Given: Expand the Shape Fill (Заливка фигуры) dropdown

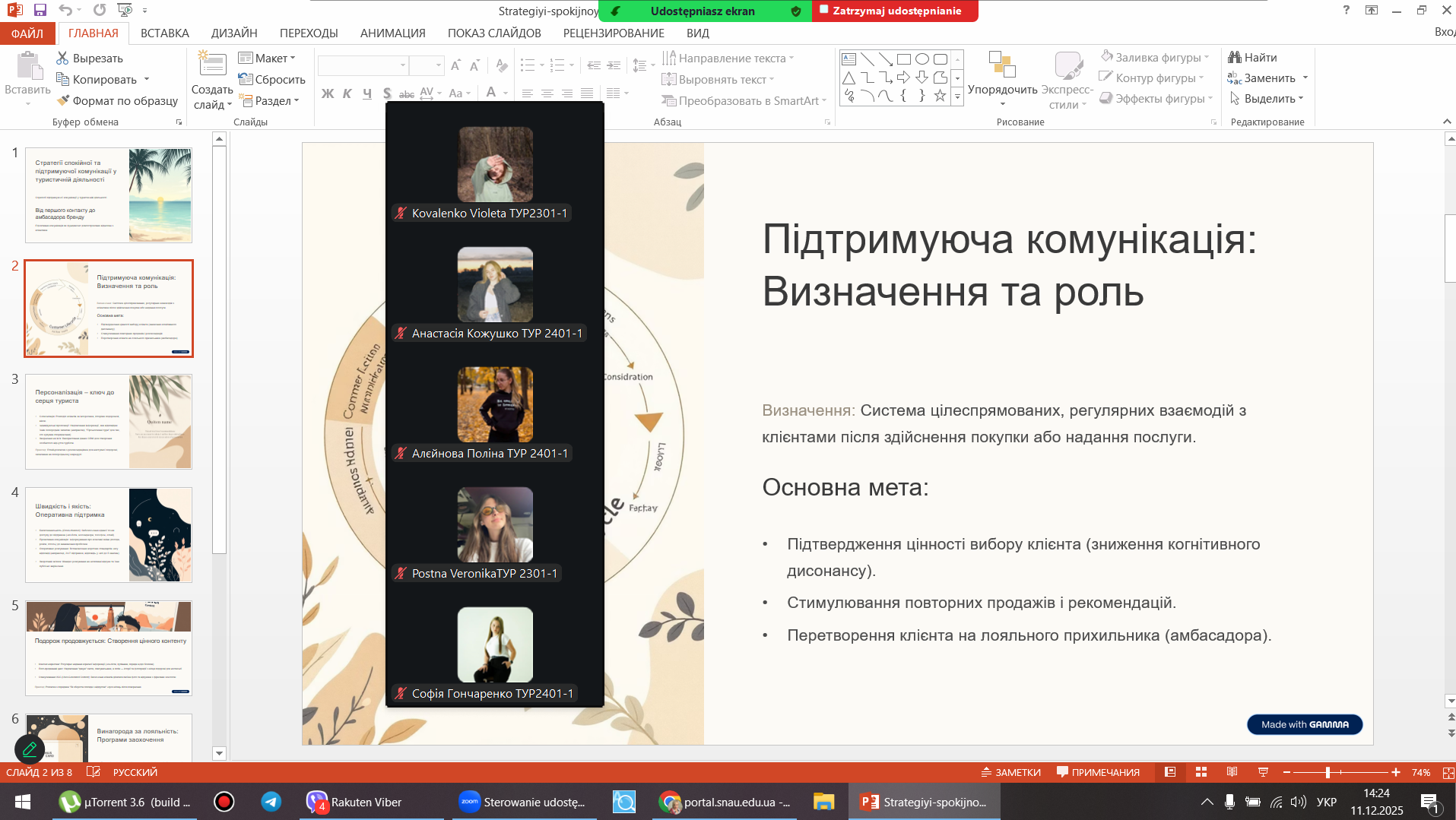Looking at the screenshot, I should coord(1207,57).
